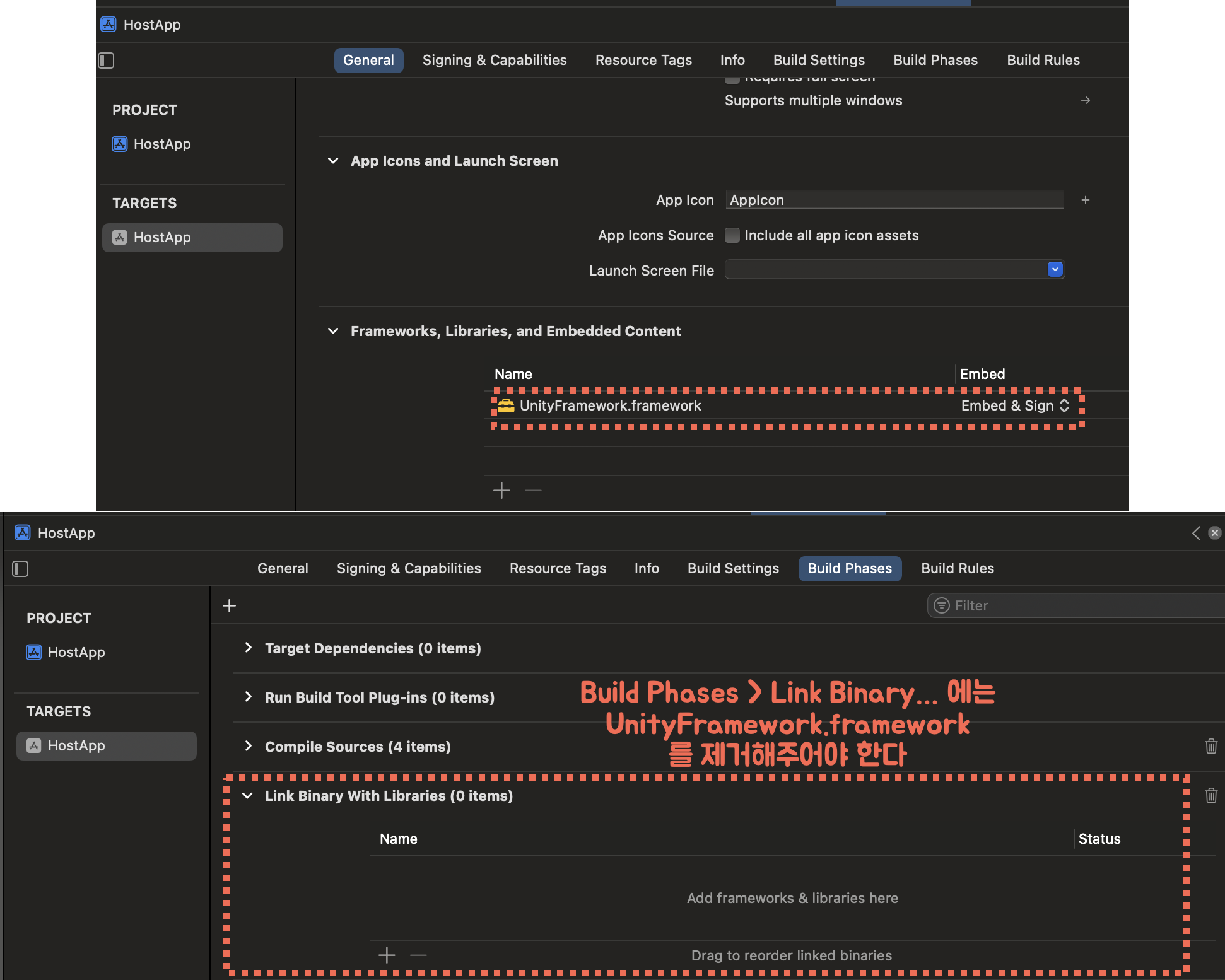This screenshot has width=1225, height=980.
Task: Open Info tab in upper window
Action: pos(732,61)
